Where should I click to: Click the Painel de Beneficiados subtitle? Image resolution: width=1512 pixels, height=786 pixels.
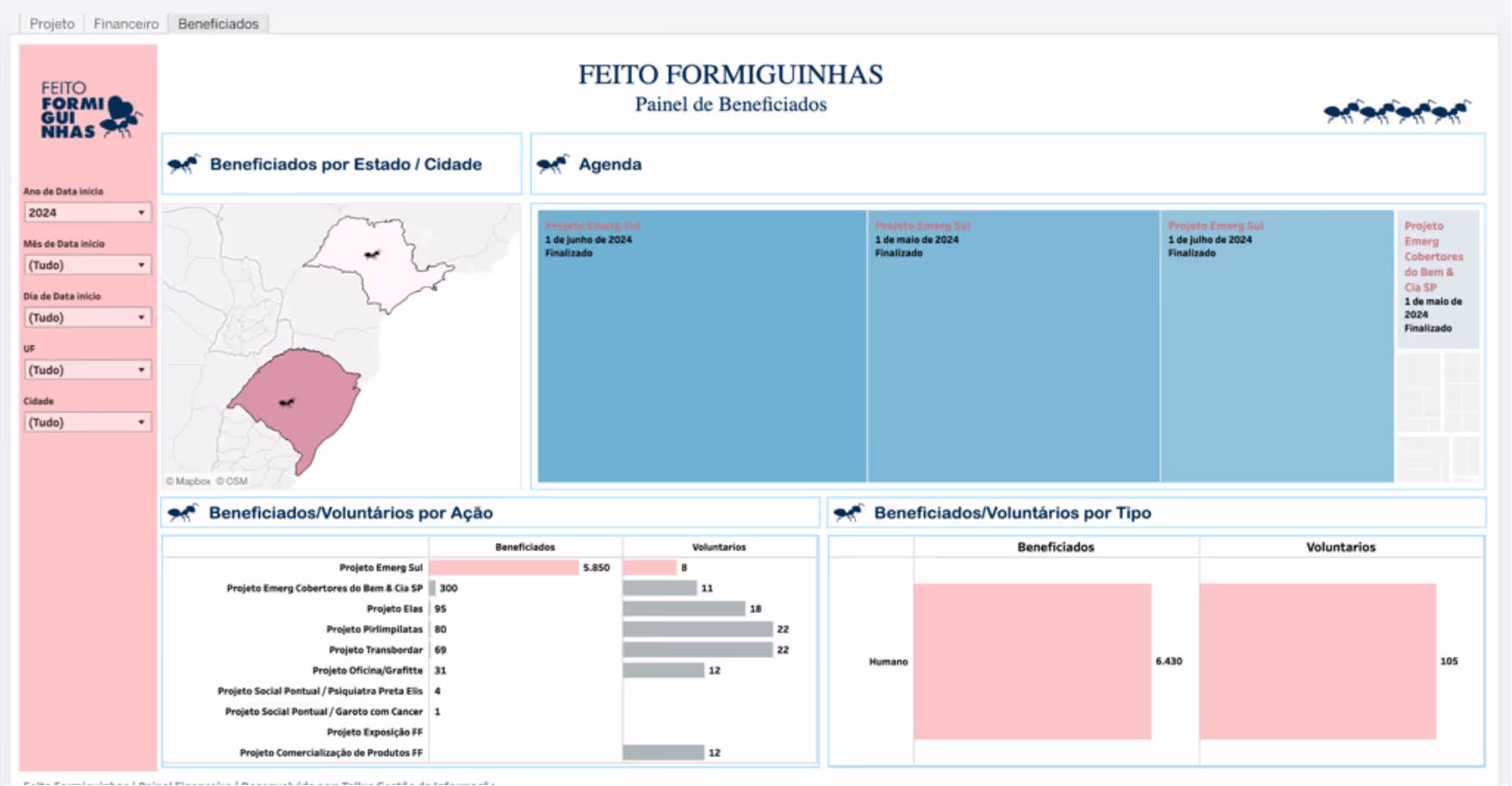[731, 104]
